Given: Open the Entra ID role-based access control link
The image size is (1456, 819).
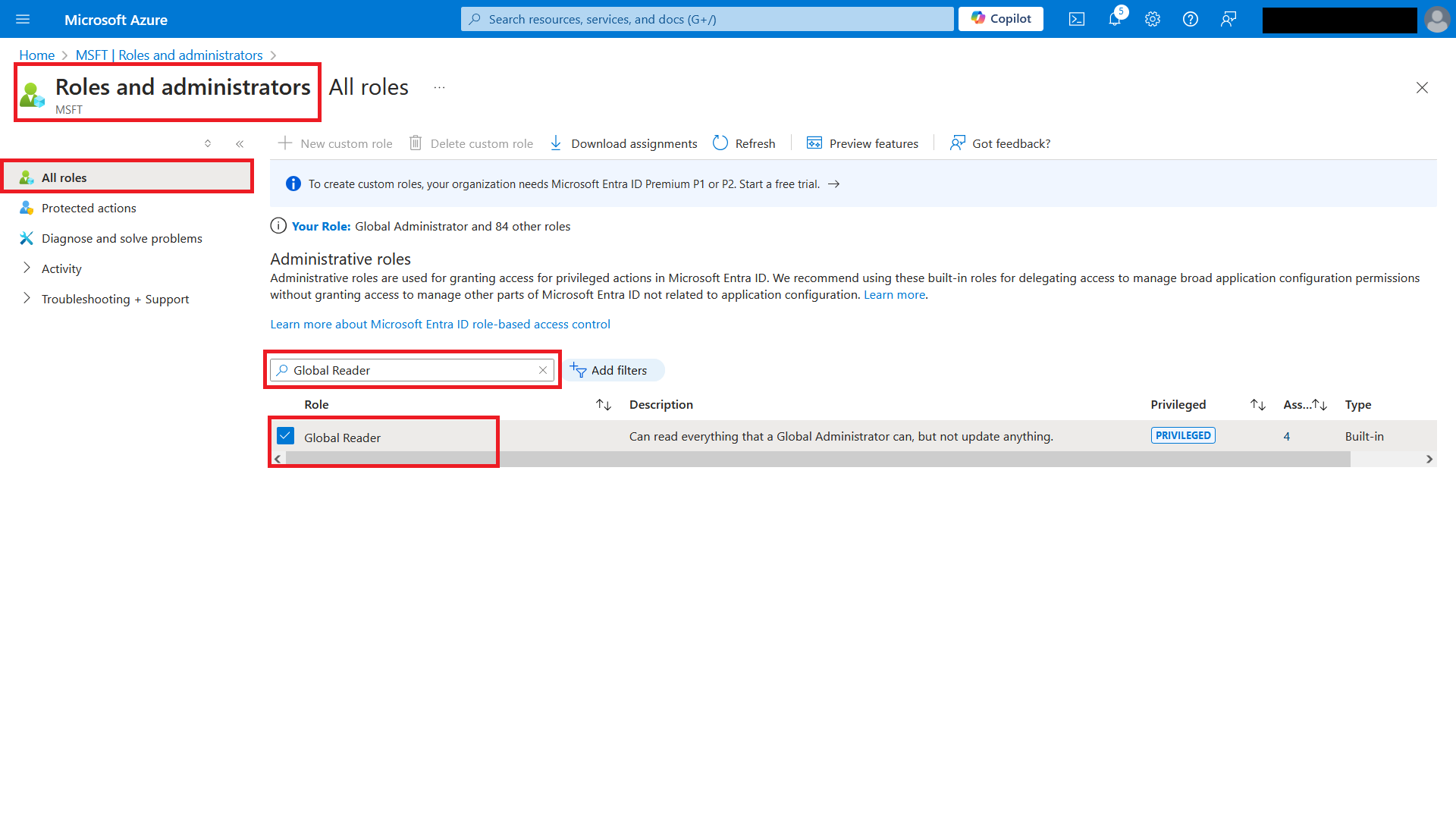Looking at the screenshot, I should (x=440, y=324).
